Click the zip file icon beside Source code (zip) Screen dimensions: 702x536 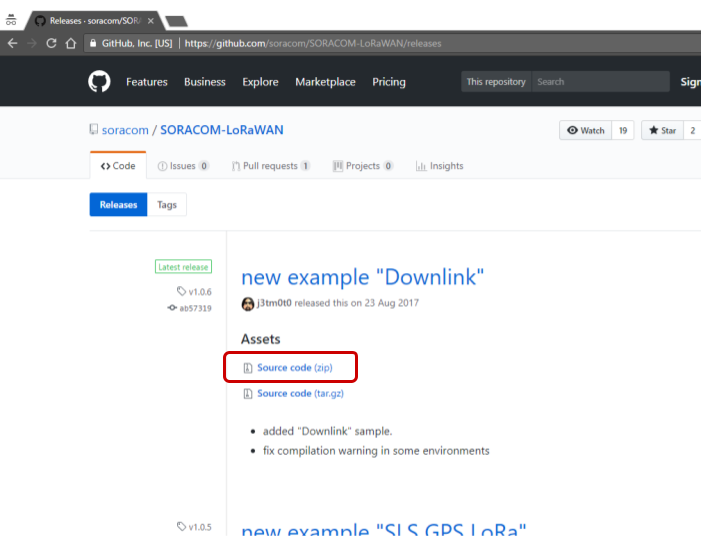pos(248,368)
